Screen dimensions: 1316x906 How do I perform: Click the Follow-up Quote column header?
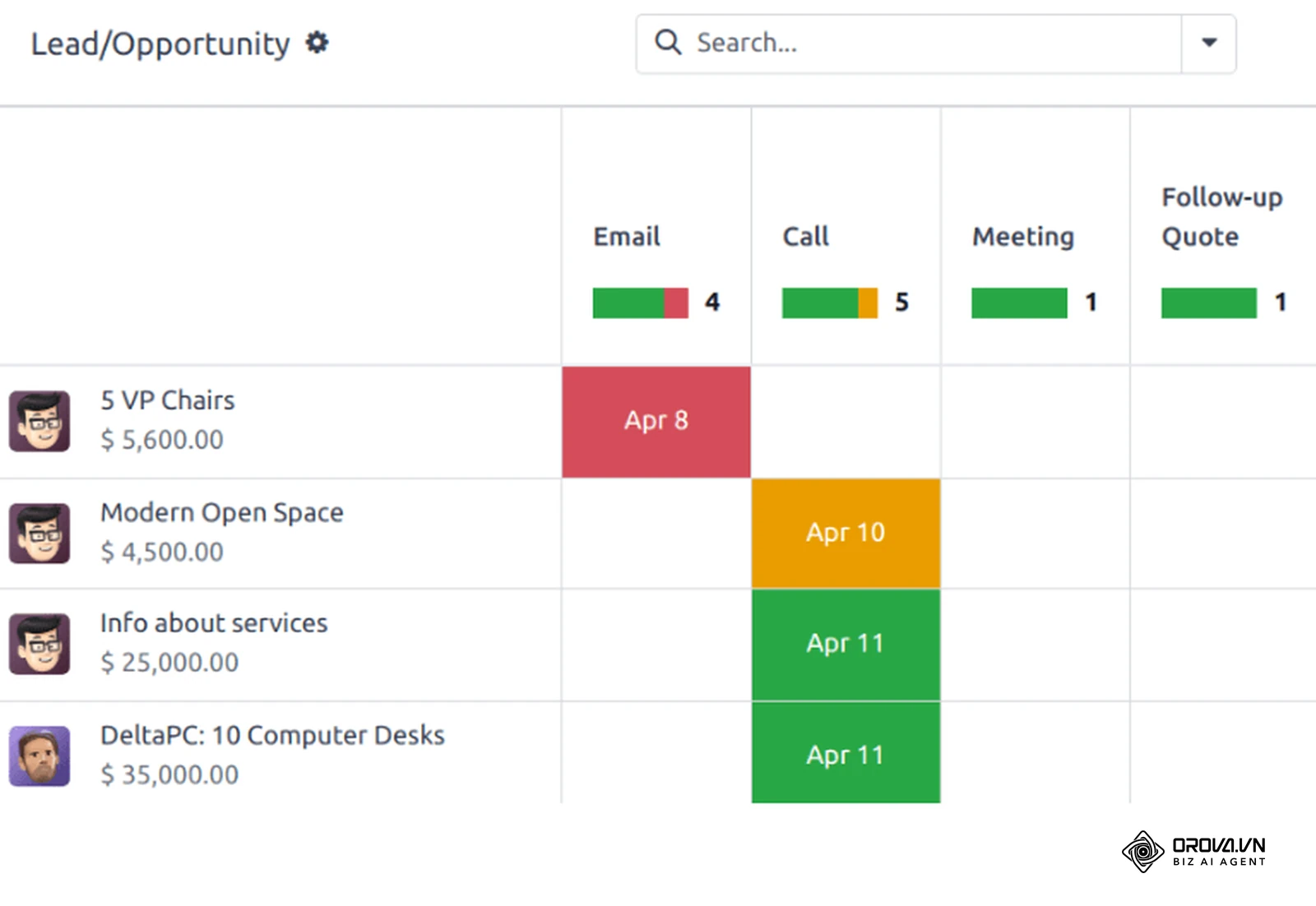pos(1221,217)
